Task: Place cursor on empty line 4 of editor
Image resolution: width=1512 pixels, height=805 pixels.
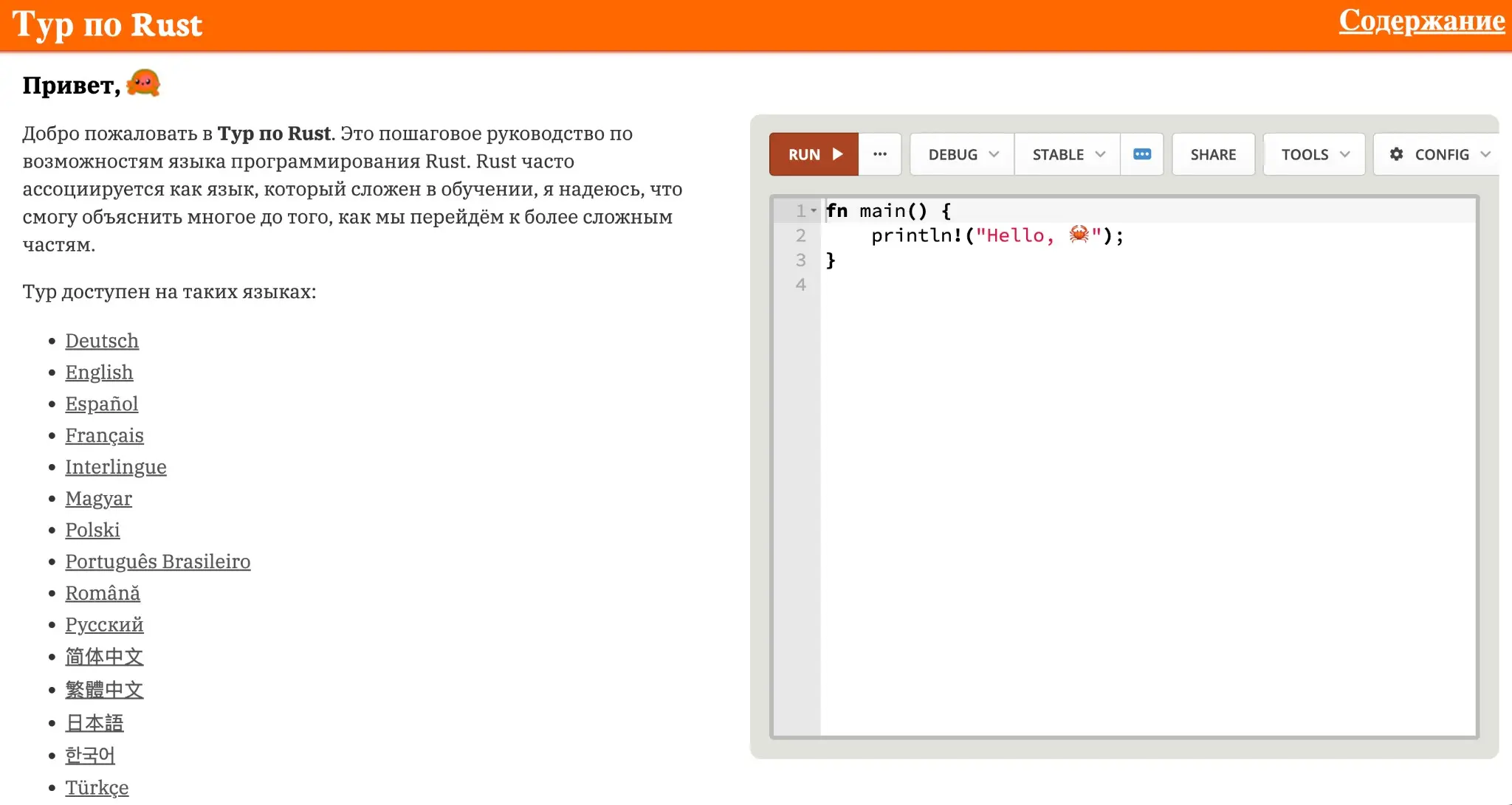Action: pos(1148,285)
